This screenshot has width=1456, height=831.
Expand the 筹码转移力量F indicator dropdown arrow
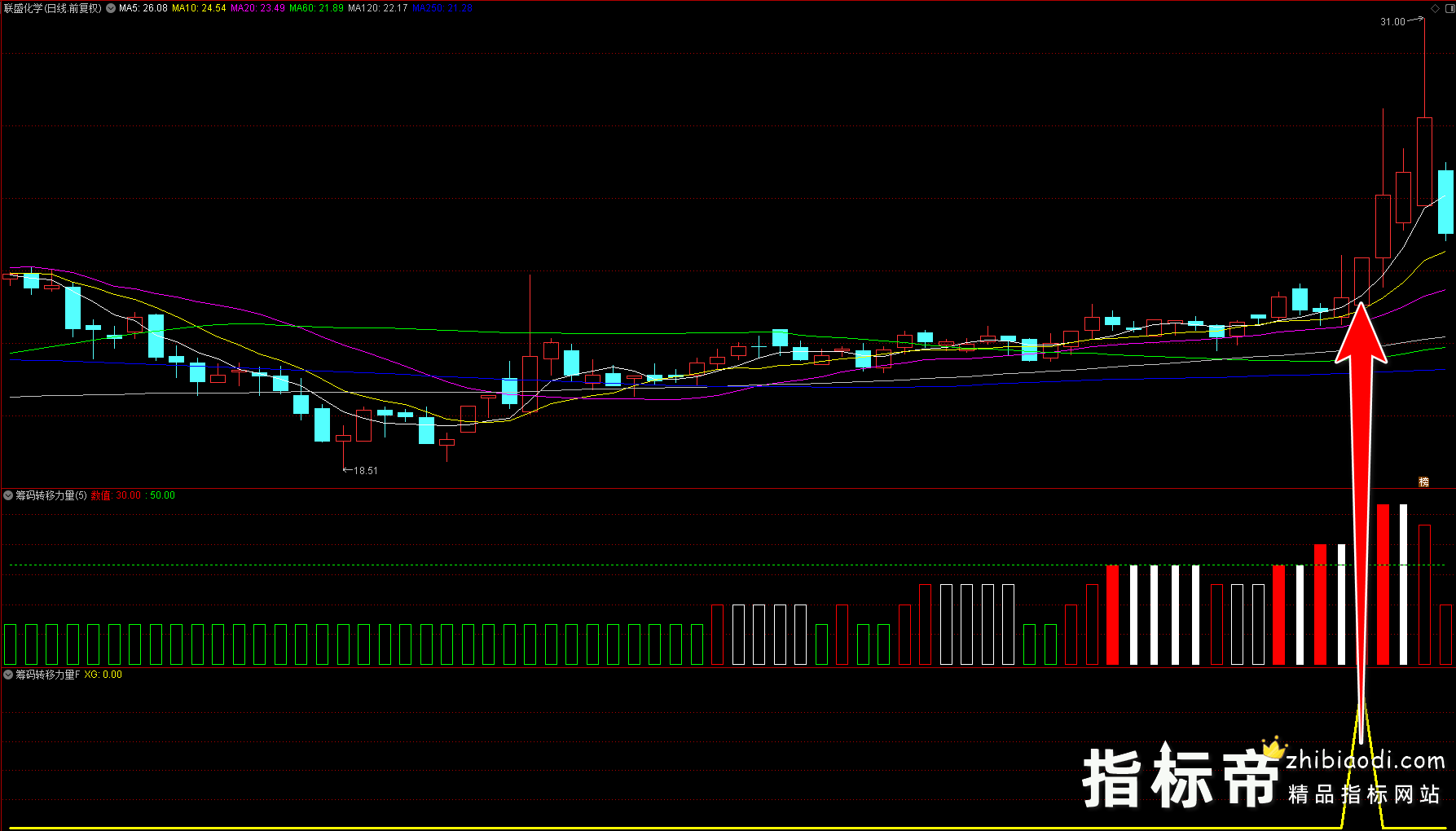point(8,675)
